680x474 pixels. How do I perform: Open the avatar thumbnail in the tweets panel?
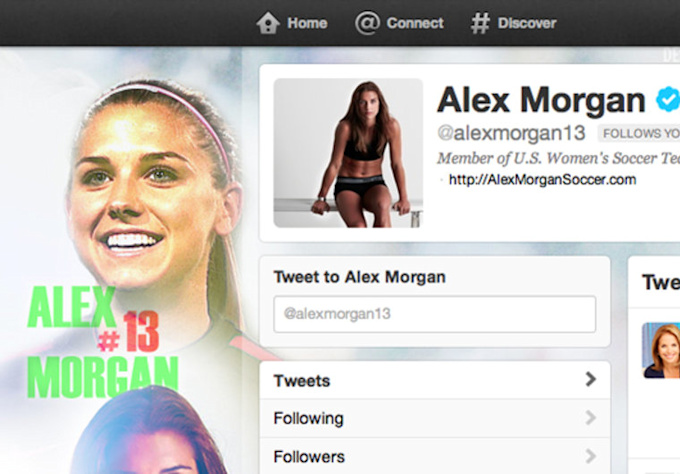(x=660, y=350)
